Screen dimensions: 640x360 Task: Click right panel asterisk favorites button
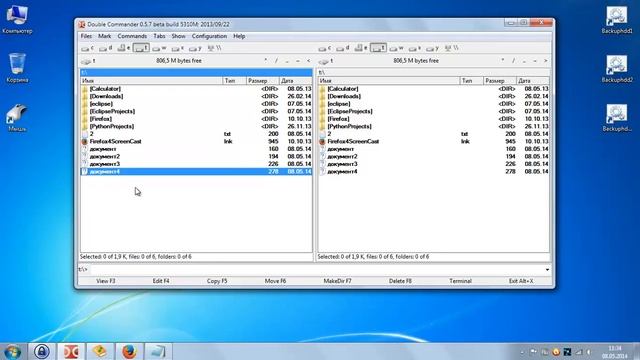tap(502, 61)
